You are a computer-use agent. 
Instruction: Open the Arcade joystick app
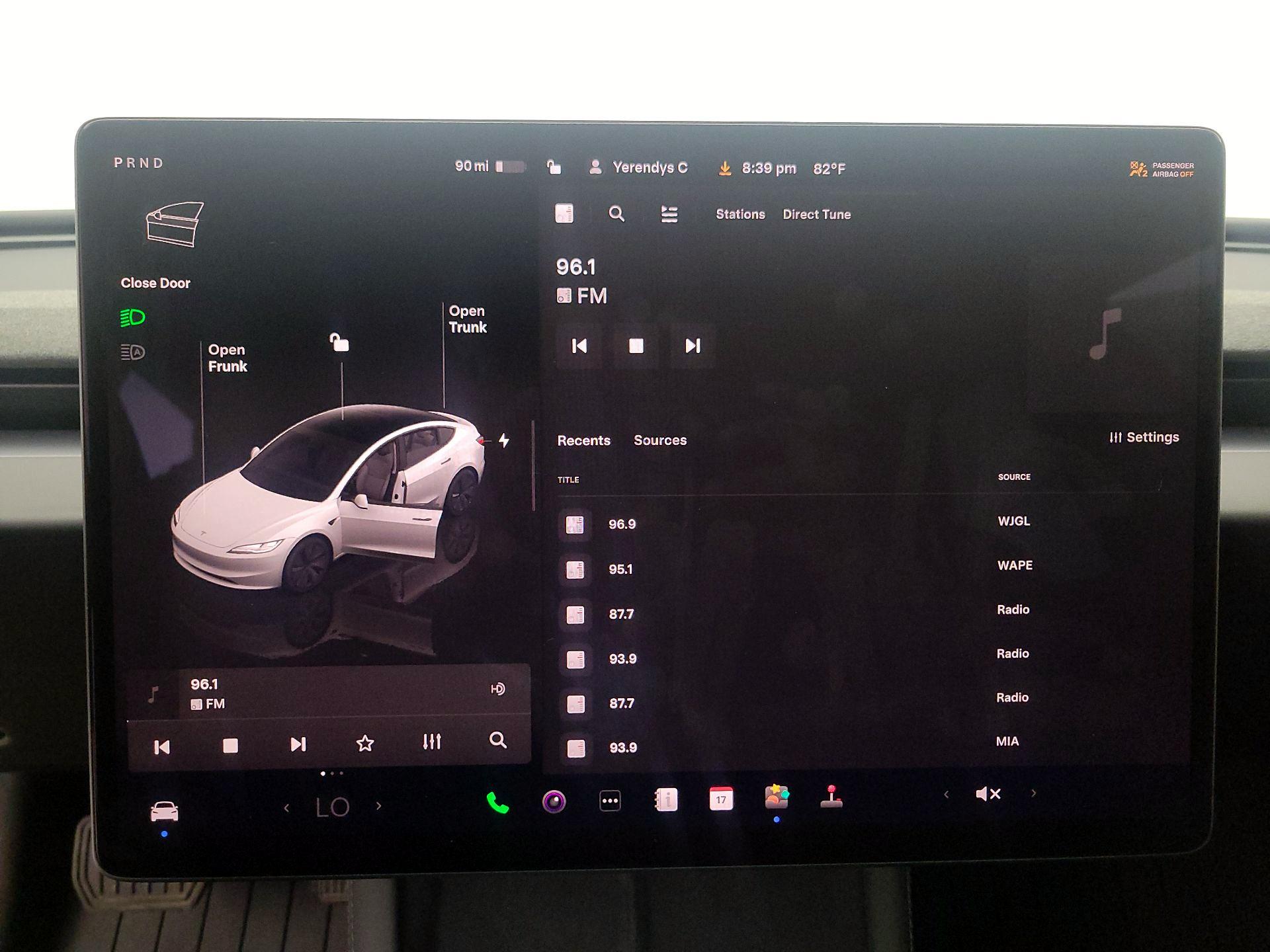[x=831, y=797]
